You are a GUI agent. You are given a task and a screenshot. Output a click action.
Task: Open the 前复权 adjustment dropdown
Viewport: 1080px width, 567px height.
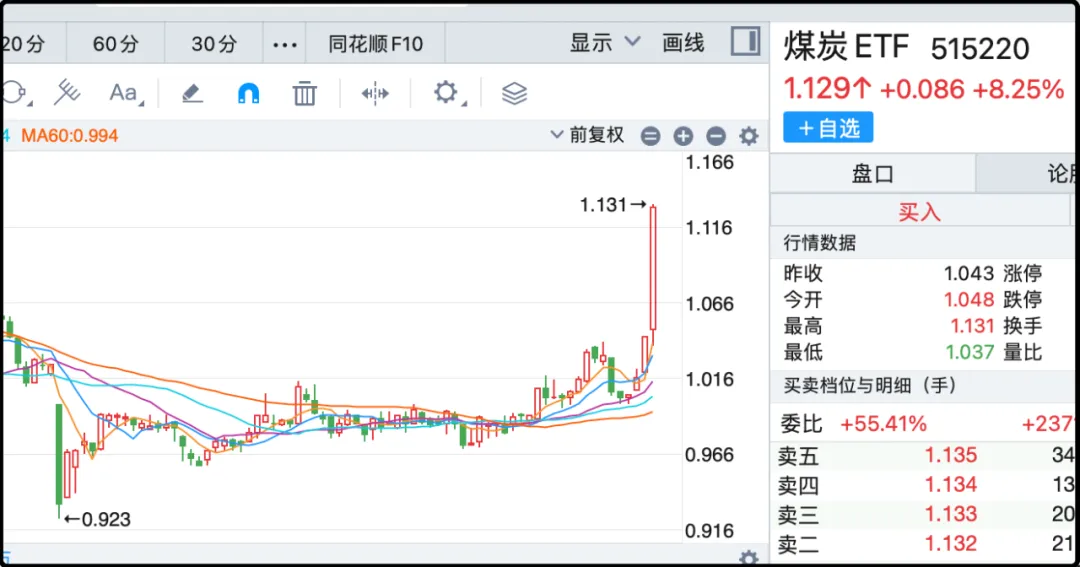click(588, 135)
